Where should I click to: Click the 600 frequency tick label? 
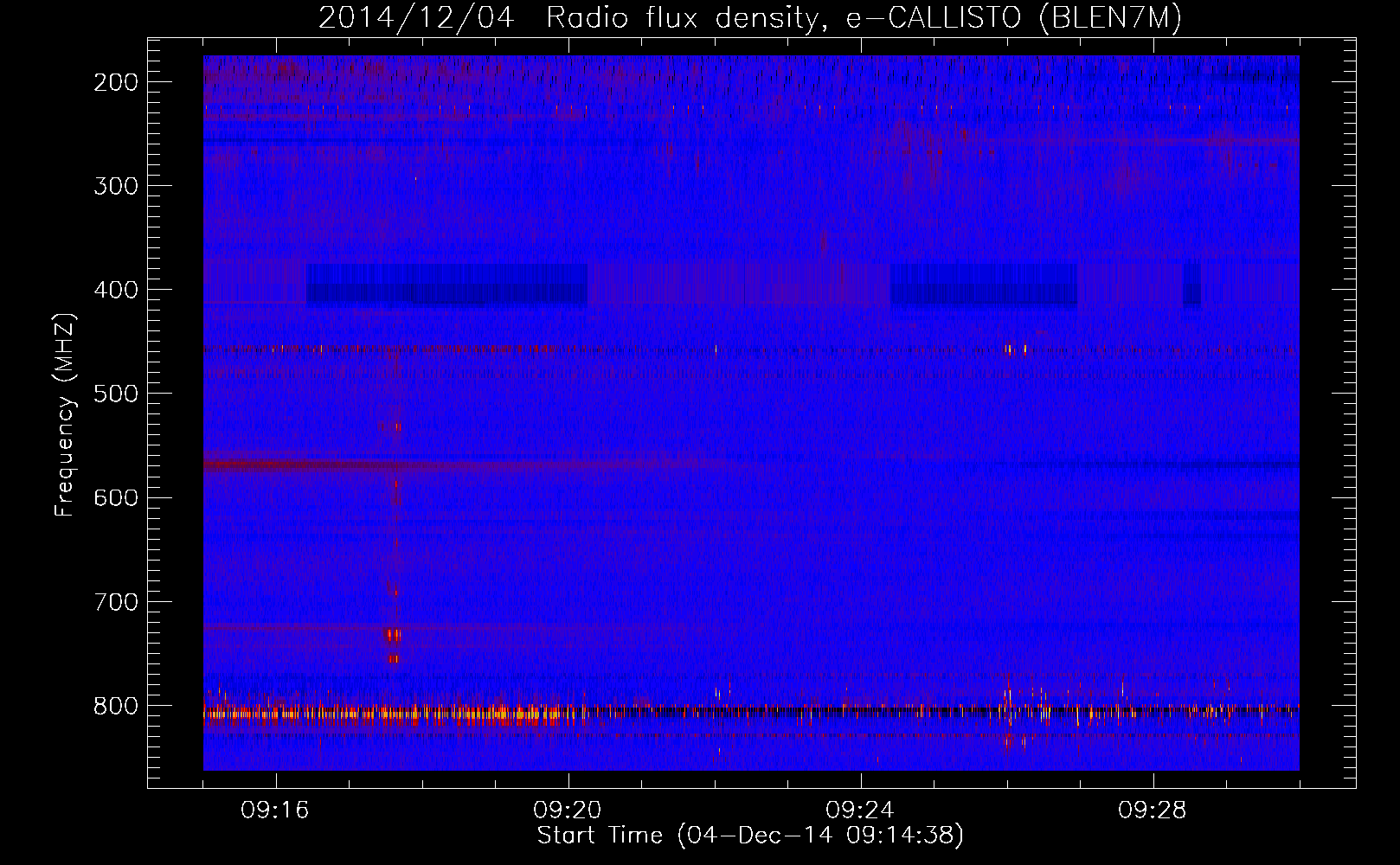pyautogui.click(x=115, y=497)
